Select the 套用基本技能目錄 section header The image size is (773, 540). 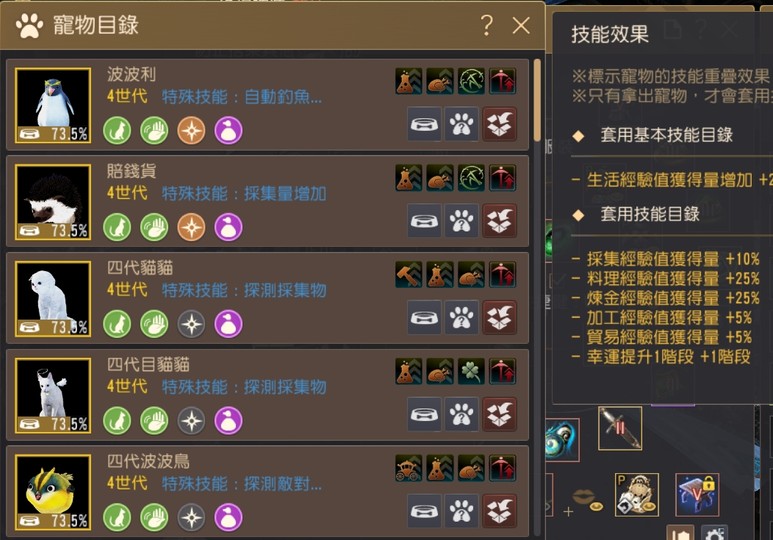pos(667,135)
